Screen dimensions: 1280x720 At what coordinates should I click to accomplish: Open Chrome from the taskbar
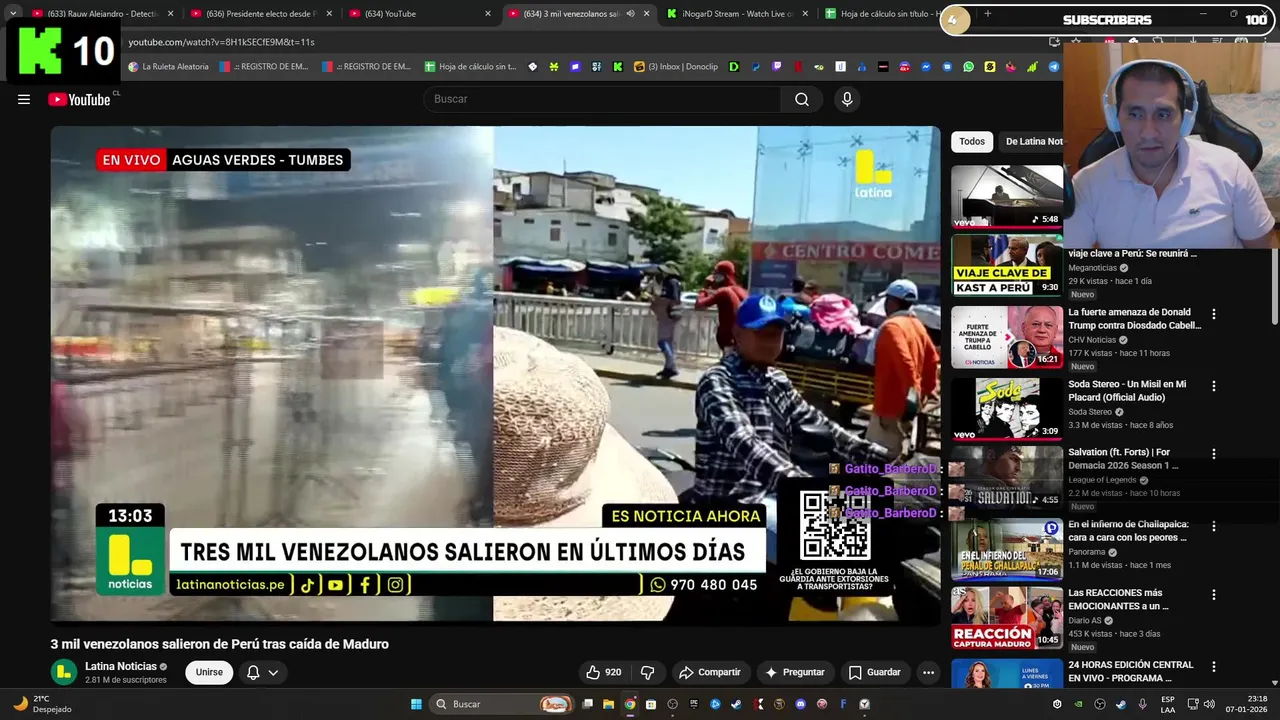[629, 704]
